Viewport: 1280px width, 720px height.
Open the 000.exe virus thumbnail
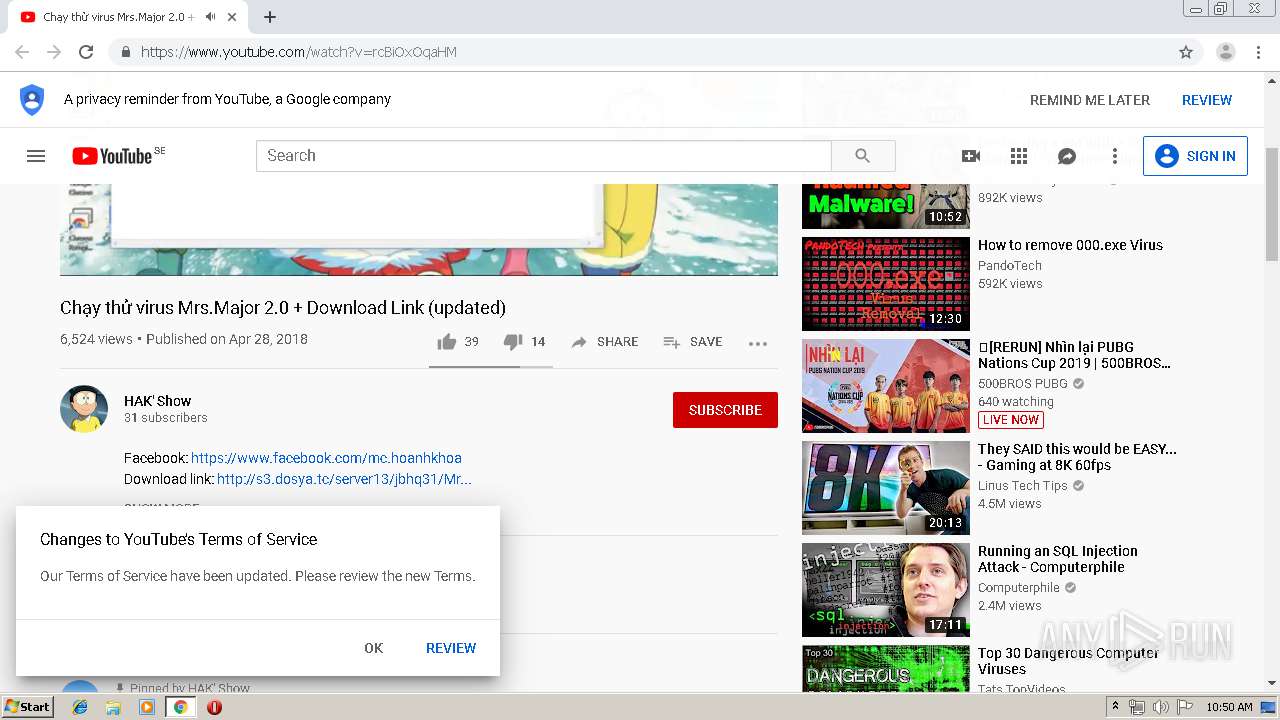(886, 284)
